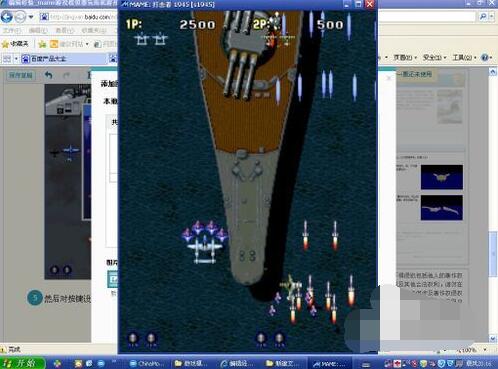Open the 页面 command bar menu
The width and height of the screenshot is (498, 369).
[x=405, y=58]
